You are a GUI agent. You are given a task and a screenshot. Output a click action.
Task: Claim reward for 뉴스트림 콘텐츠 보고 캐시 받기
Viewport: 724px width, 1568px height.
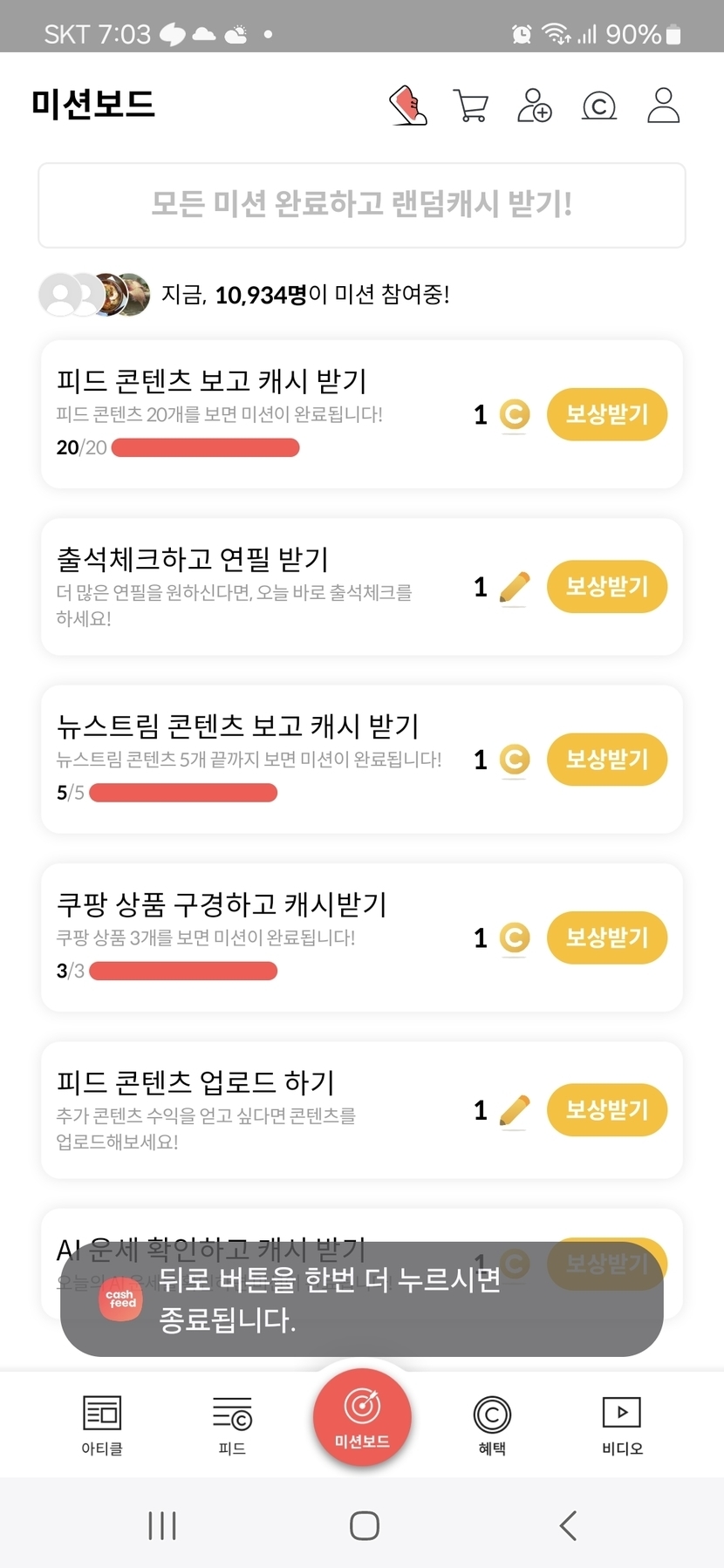coord(607,760)
